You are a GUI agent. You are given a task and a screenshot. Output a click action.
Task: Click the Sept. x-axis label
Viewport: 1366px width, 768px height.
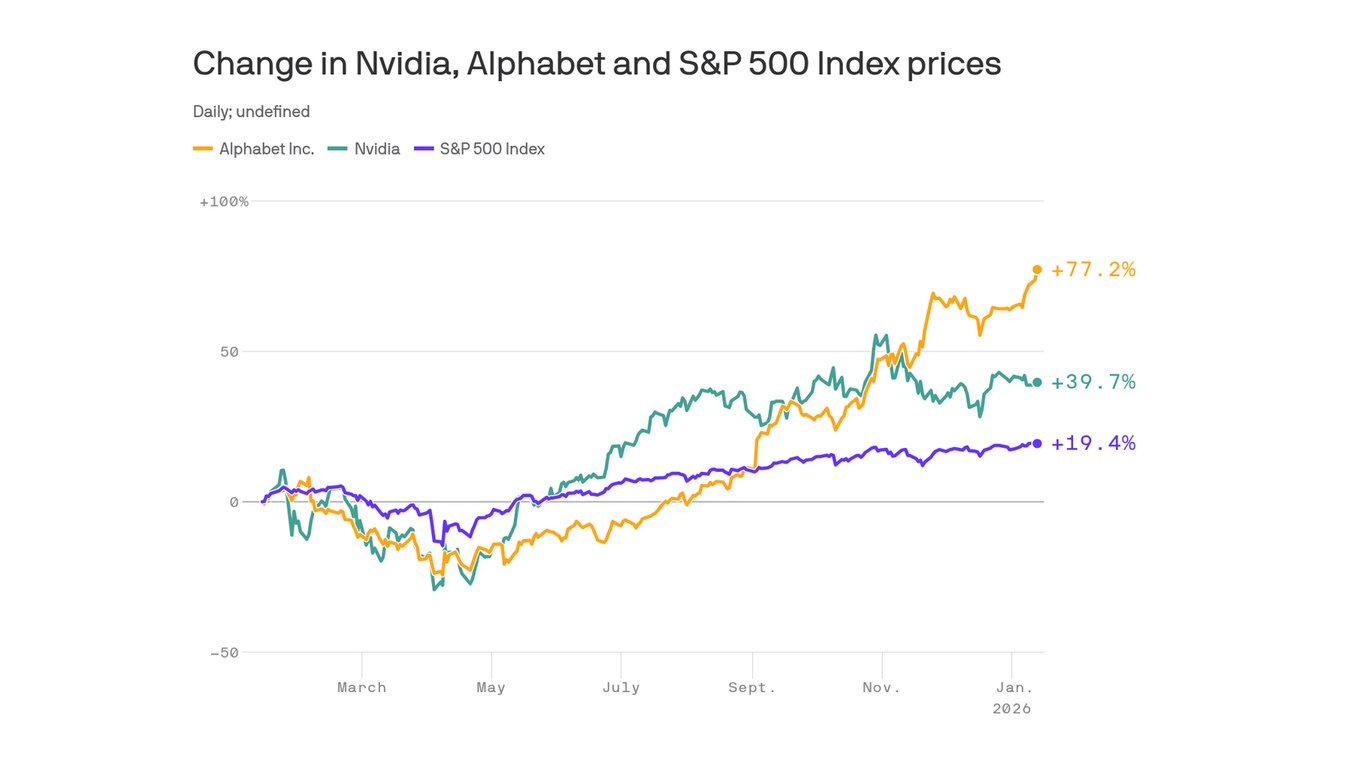coord(752,688)
